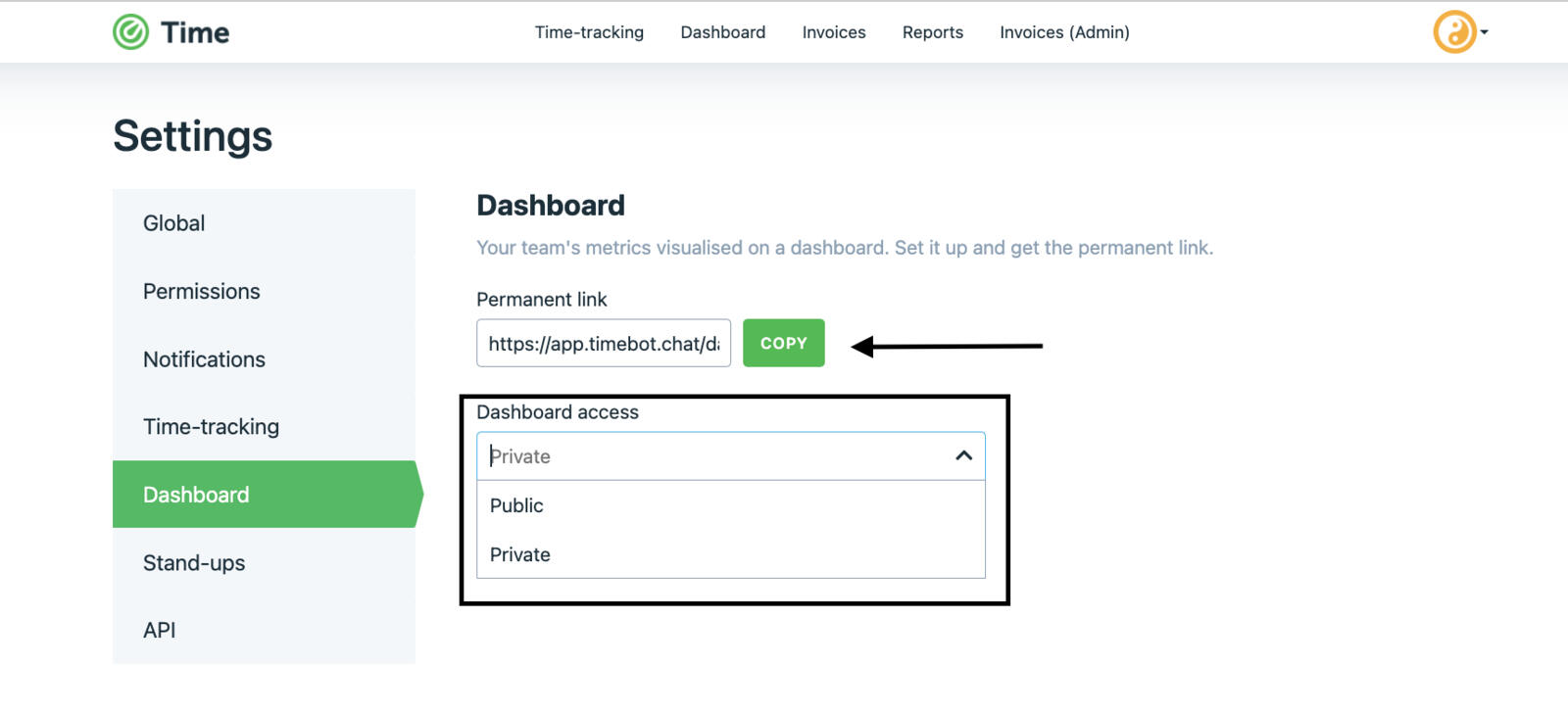The height and width of the screenshot is (714, 1568).
Task: Open the API settings tab
Action: (264, 630)
